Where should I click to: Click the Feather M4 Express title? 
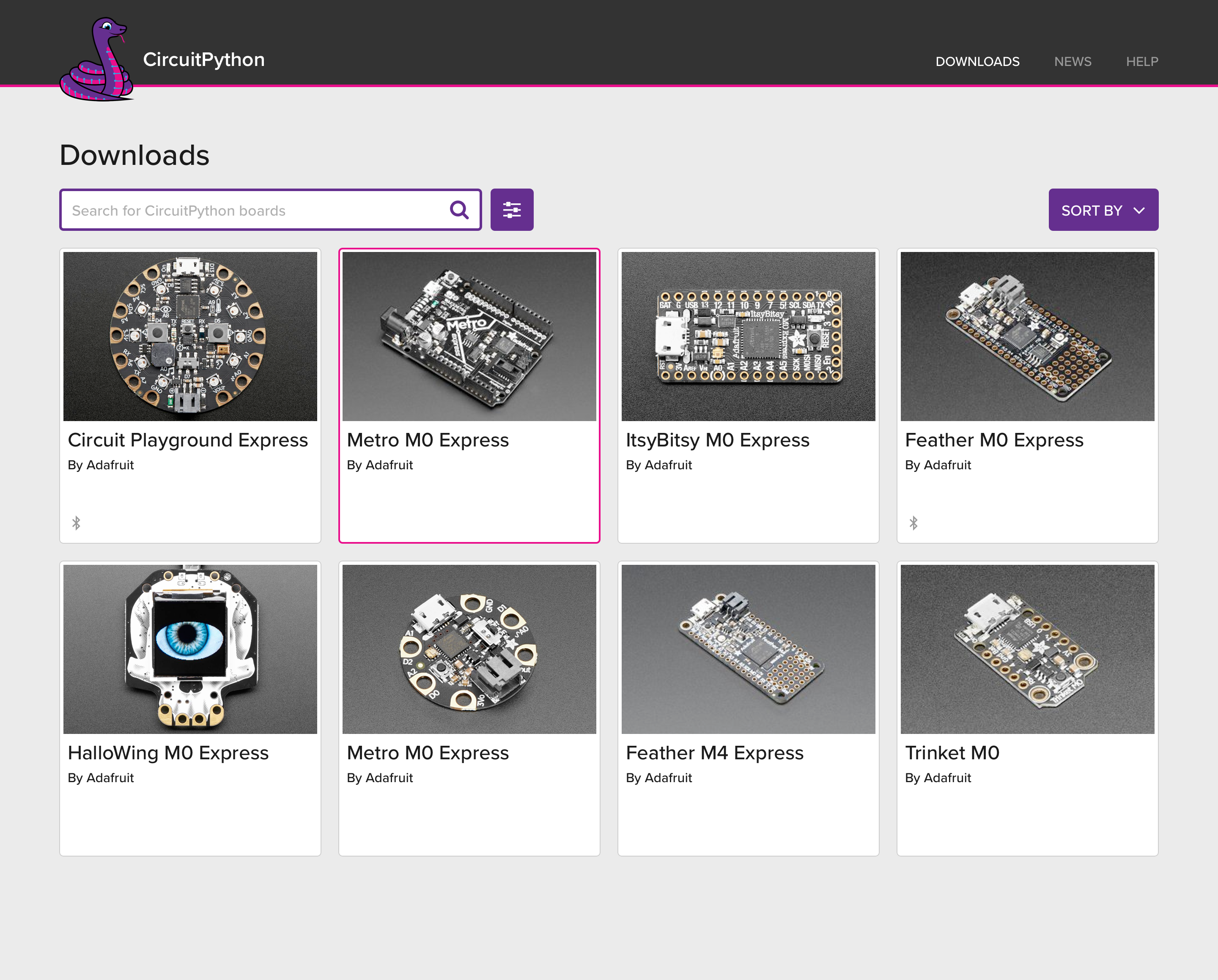click(x=715, y=753)
